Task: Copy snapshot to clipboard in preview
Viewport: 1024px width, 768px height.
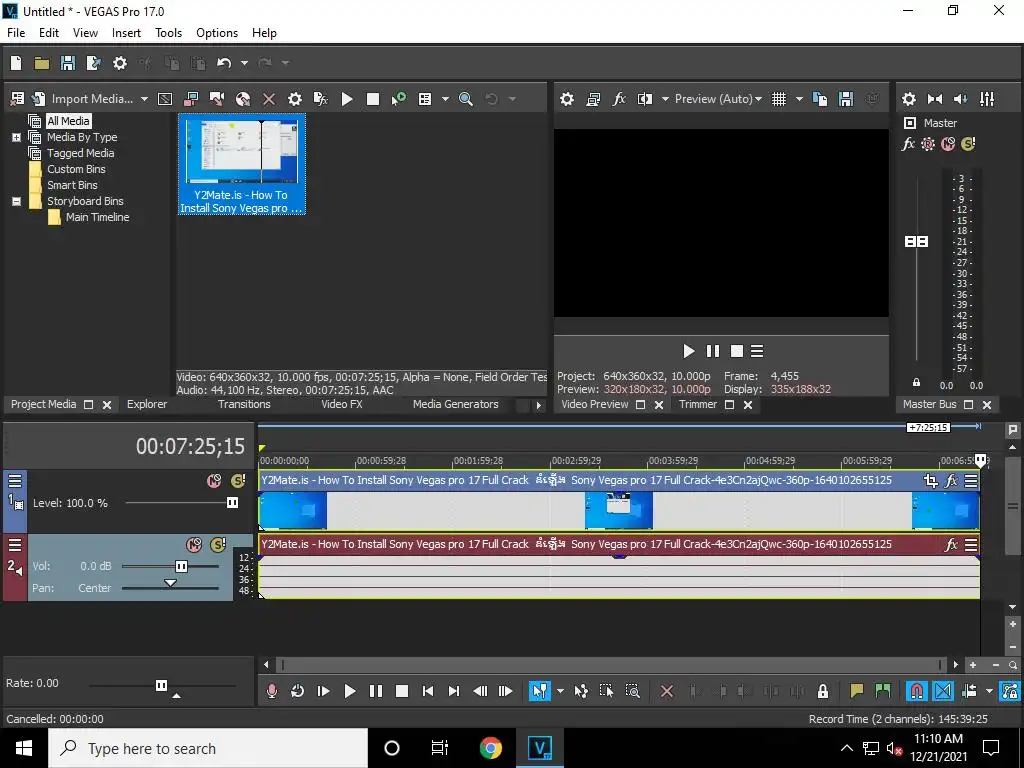Action: pyautogui.click(x=820, y=99)
